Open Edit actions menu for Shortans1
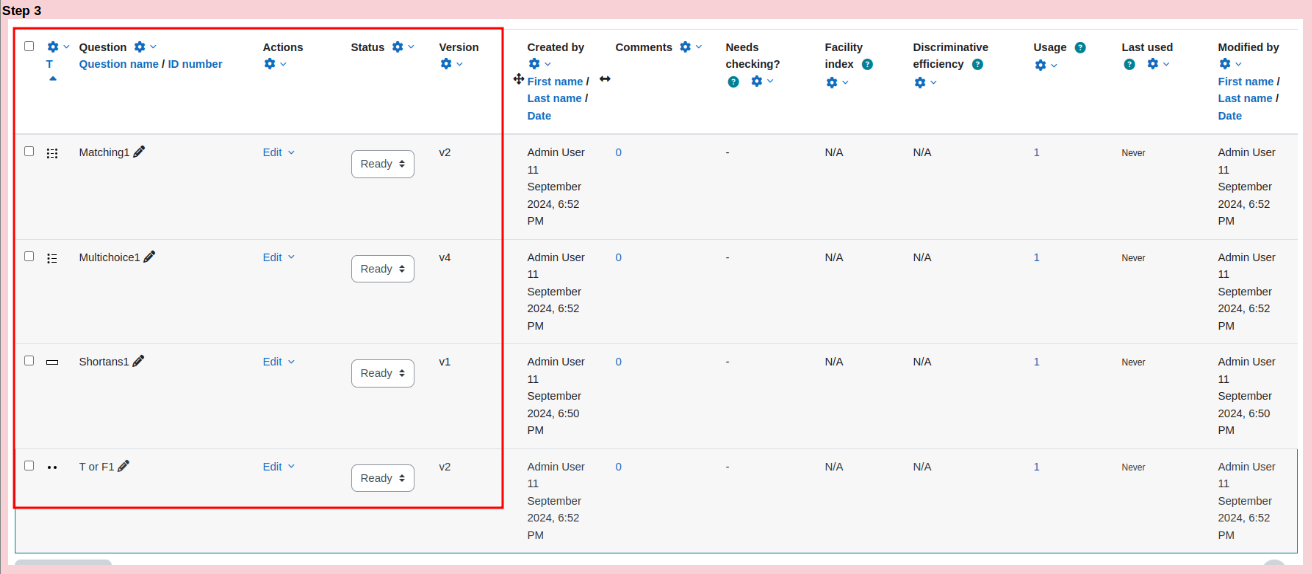 coord(279,362)
